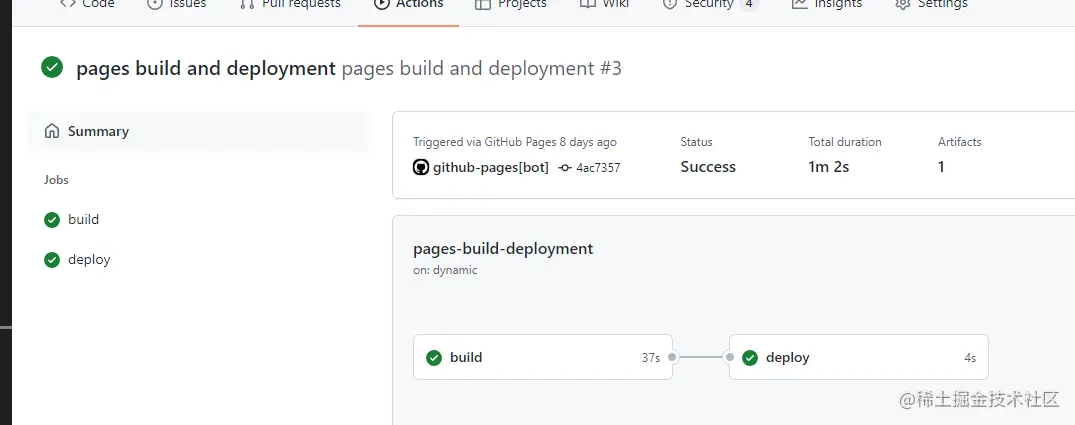Screen dimensions: 1075x425
Task: Open the build job in the Jobs list
Action: tap(84, 220)
